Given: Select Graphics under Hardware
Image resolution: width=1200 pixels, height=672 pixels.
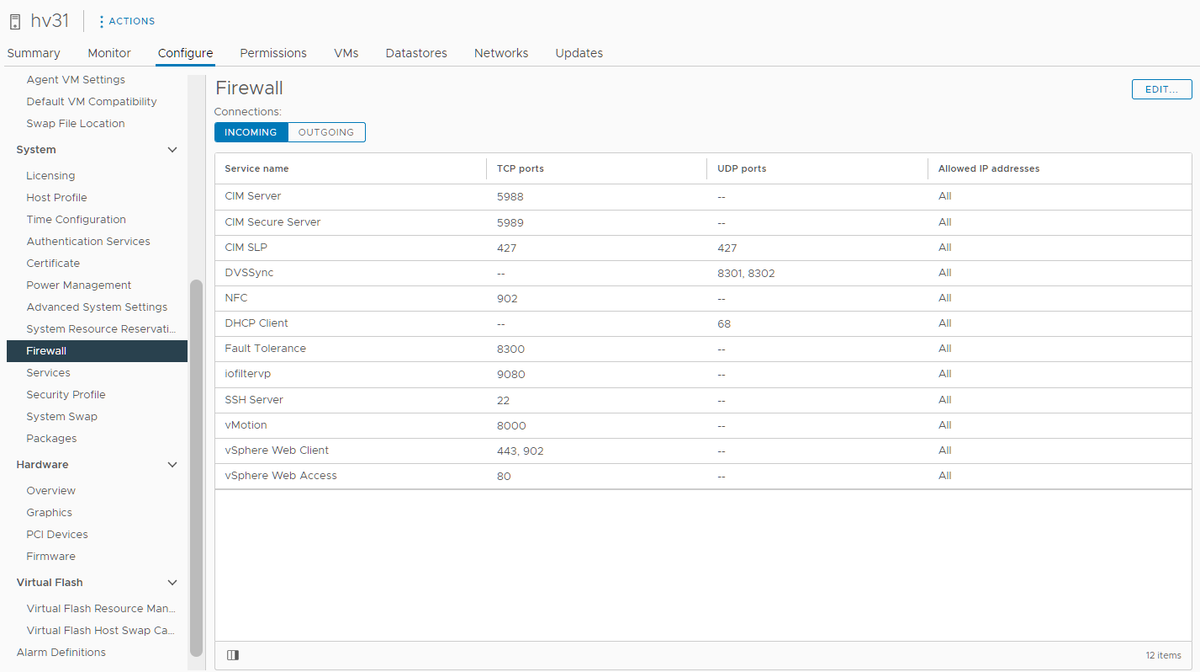Looking at the screenshot, I should click(x=49, y=513).
